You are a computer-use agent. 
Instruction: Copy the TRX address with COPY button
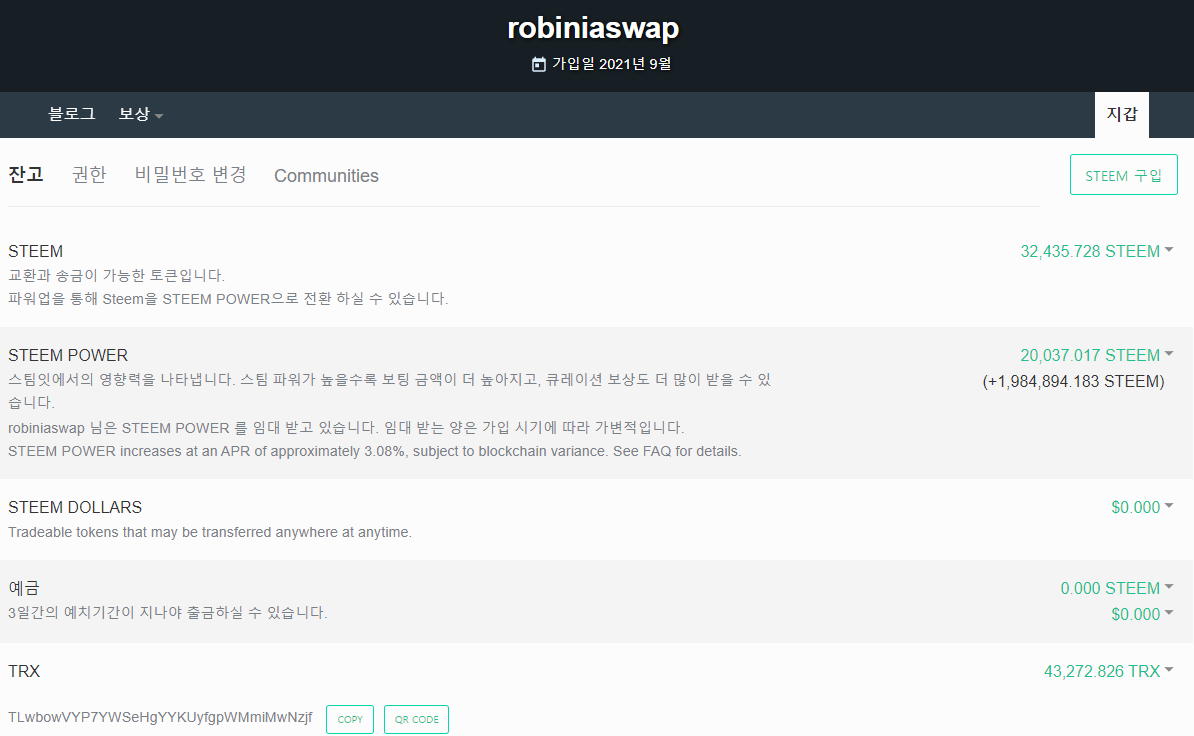coord(350,719)
